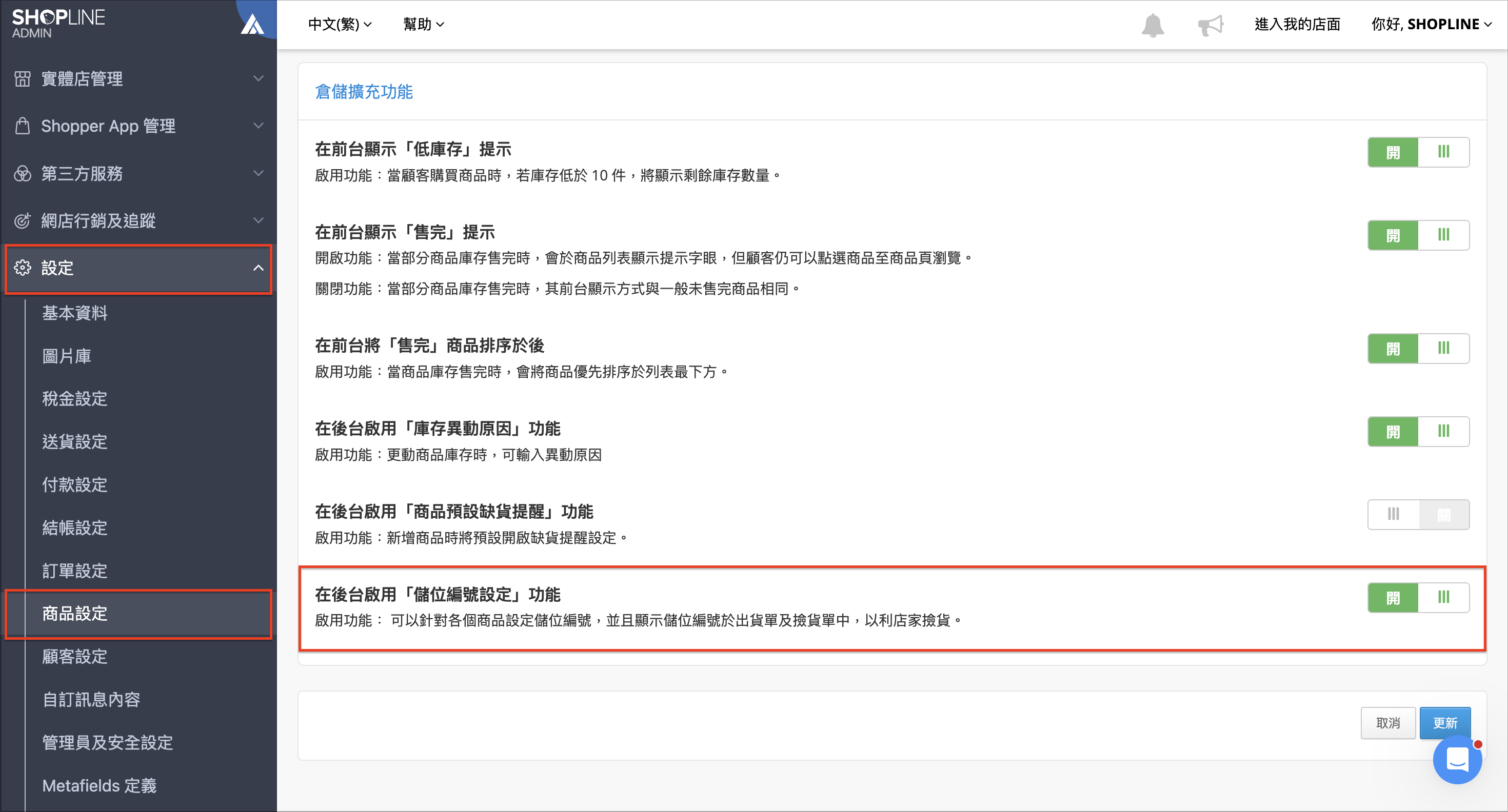Open 圖片庫 in sidebar

tap(67, 356)
